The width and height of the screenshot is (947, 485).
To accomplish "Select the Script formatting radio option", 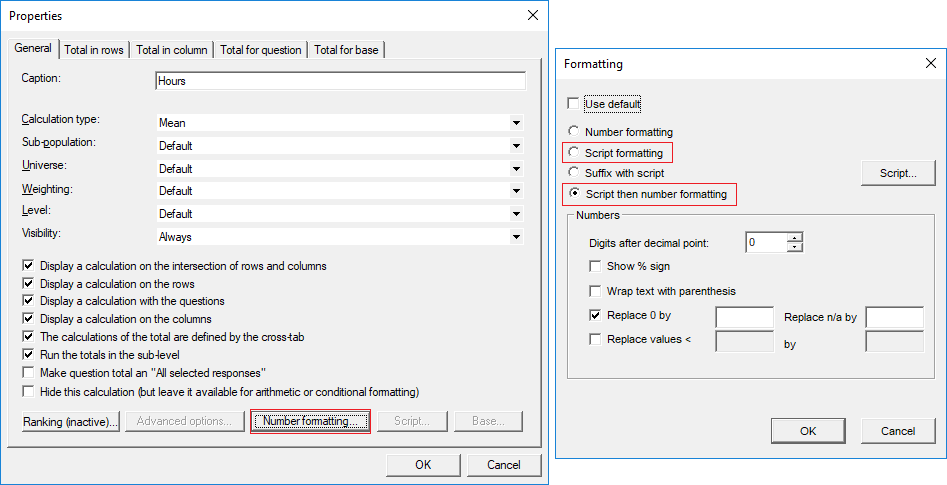I will [573, 153].
